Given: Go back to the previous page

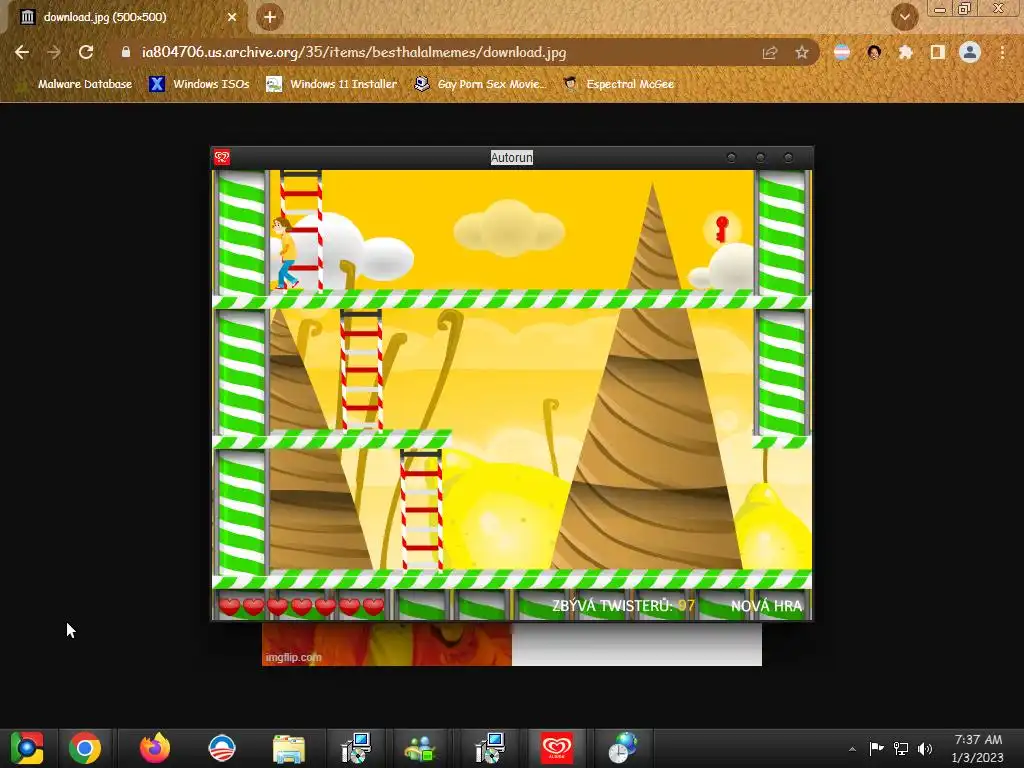Looking at the screenshot, I should (22, 52).
